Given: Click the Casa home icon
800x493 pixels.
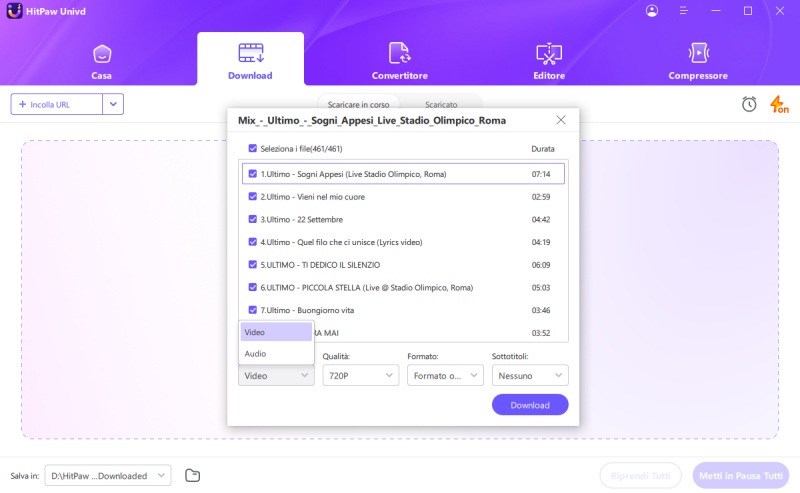Looking at the screenshot, I should point(102,54).
